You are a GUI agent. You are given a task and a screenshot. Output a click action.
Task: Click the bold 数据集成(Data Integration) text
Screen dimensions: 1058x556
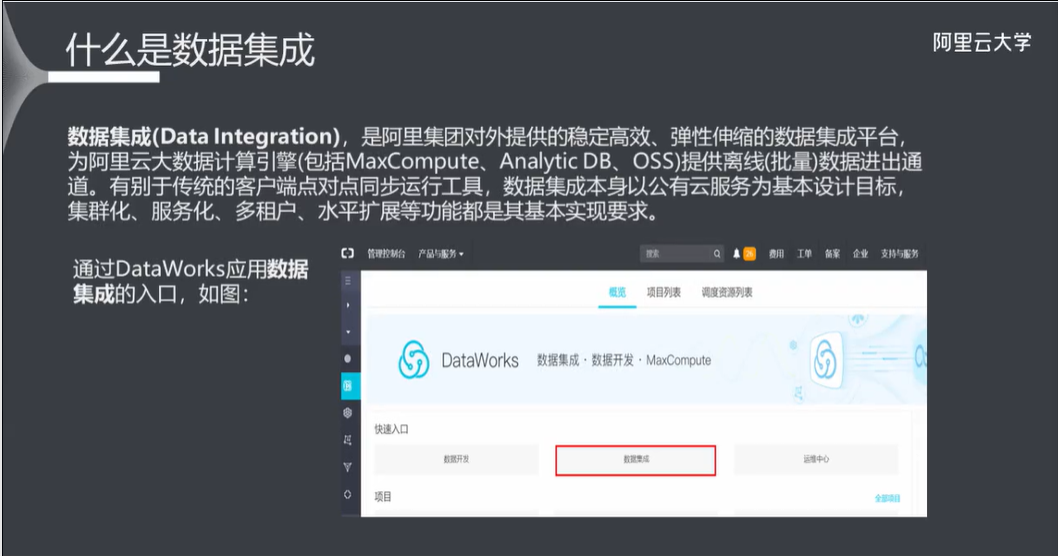click(204, 137)
